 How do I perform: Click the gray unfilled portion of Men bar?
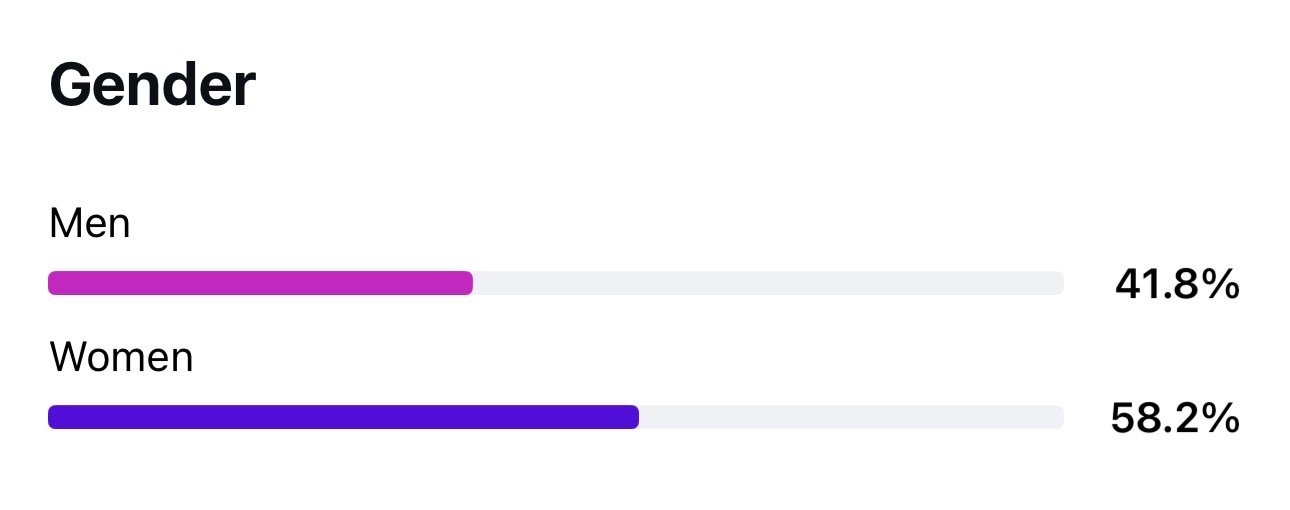pyautogui.click(x=768, y=283)
